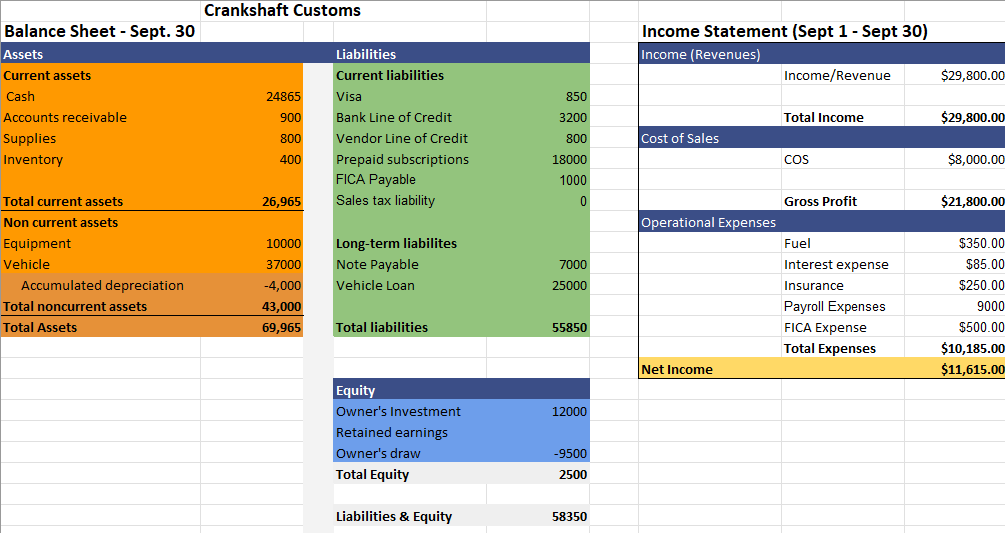Select the Long-term liabilites label
This screenshot has height=533, width=1005.
point(396,243)
